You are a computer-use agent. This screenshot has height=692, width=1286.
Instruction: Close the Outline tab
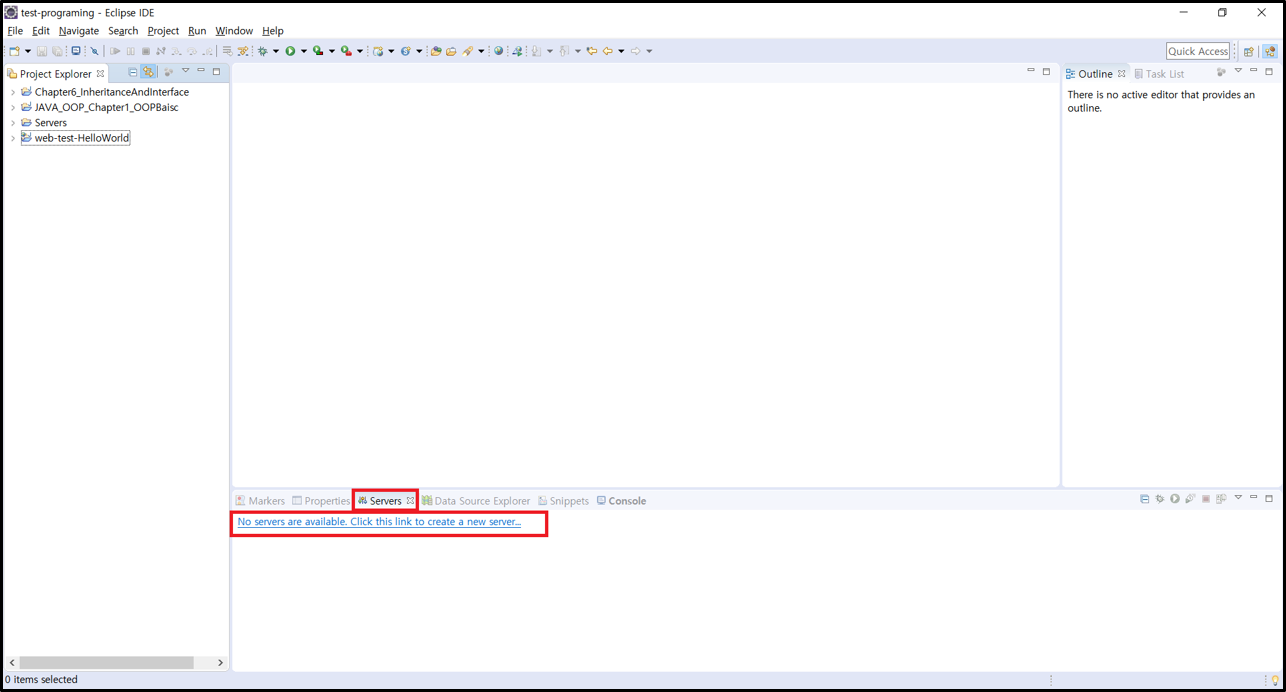pos(1121,74)
